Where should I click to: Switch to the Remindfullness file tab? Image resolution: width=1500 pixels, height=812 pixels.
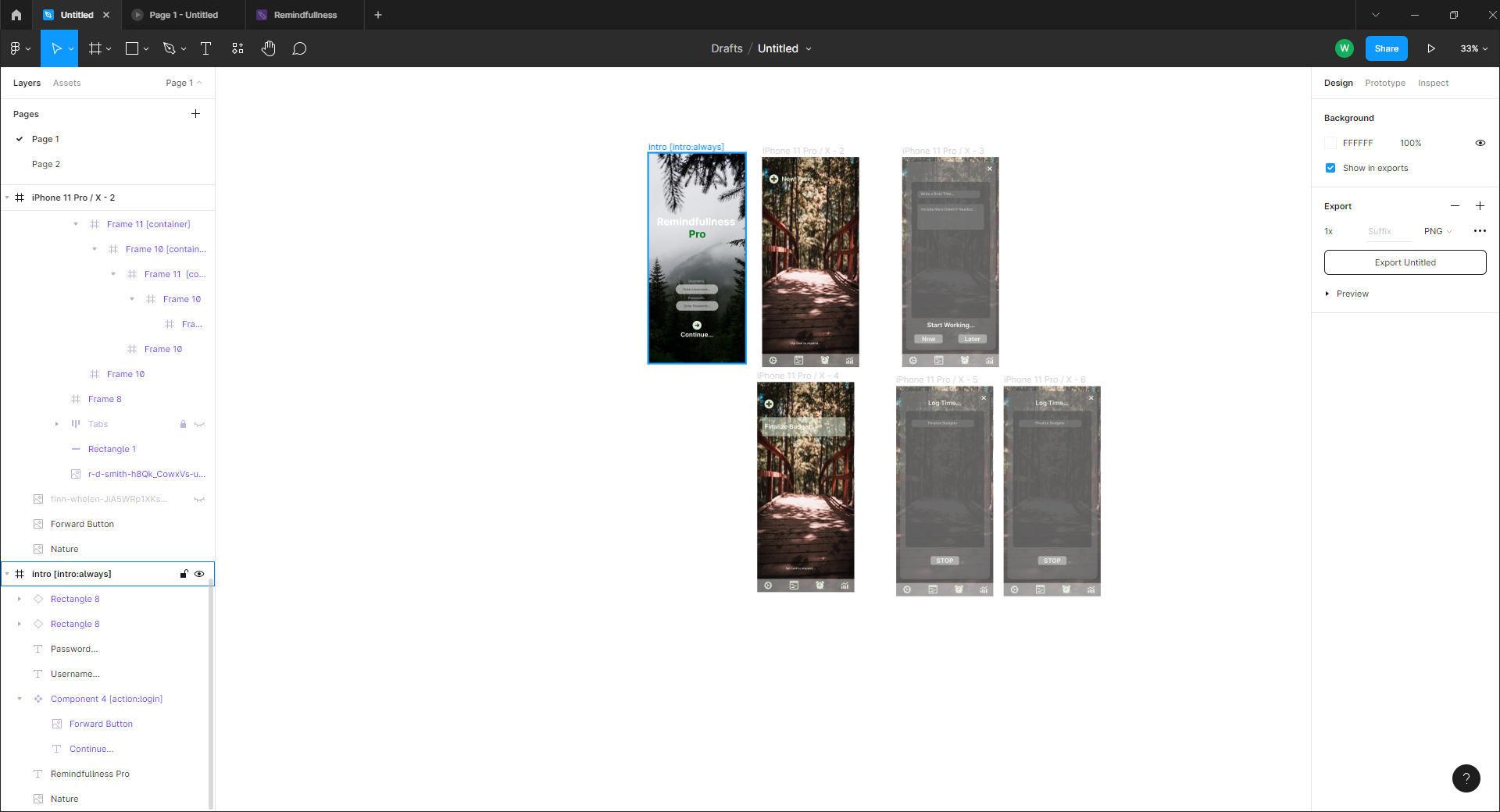(305, 15)
